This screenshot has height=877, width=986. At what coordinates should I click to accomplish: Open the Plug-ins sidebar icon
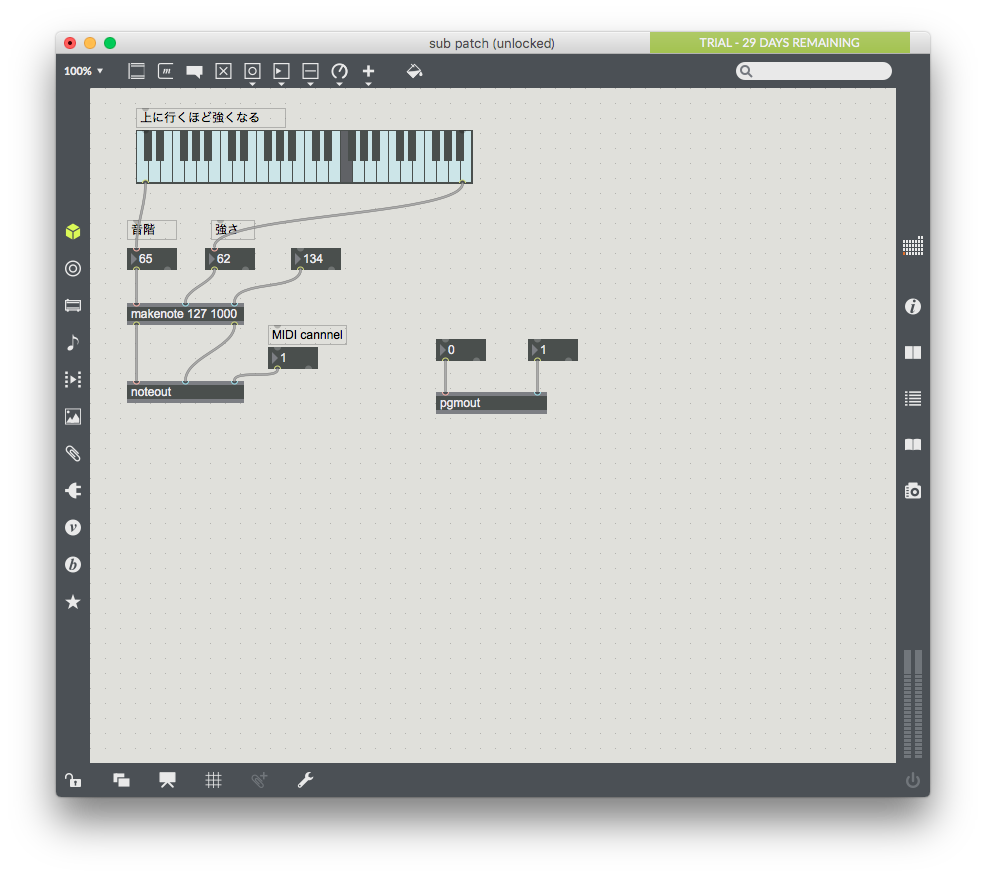point(73,490)
